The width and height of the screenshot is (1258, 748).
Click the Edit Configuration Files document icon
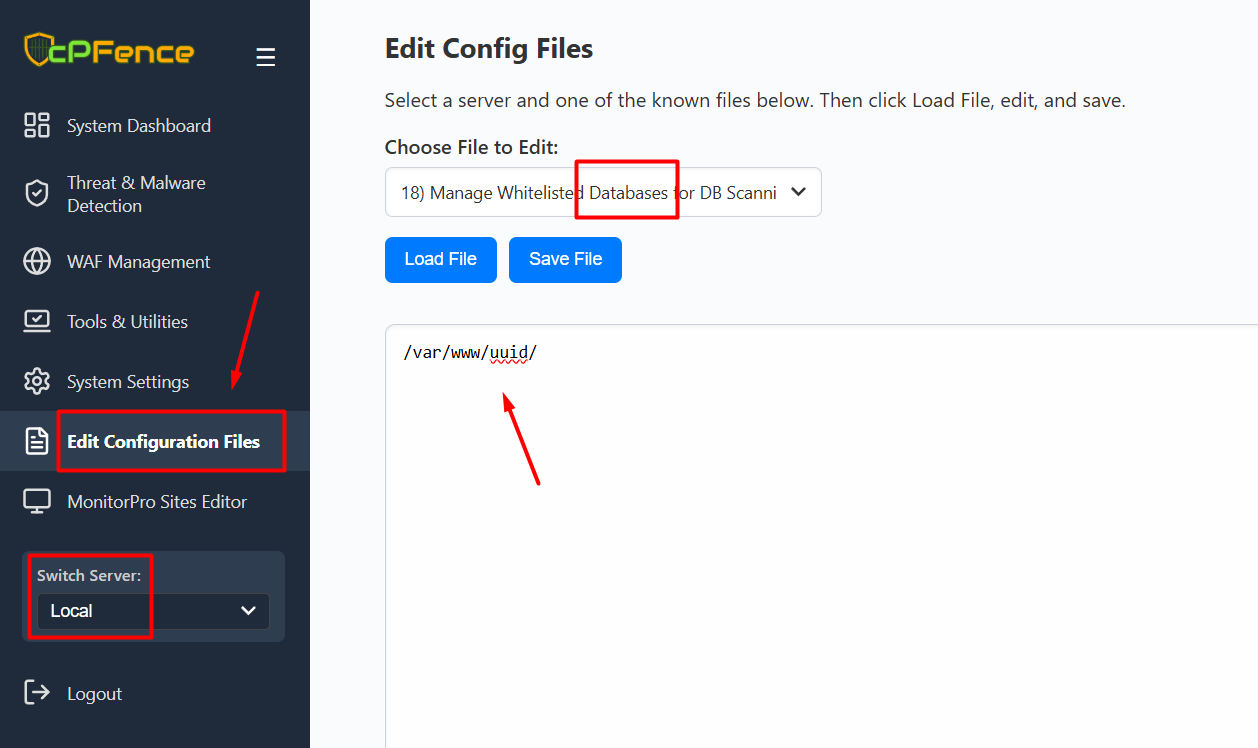pos(37,441)
